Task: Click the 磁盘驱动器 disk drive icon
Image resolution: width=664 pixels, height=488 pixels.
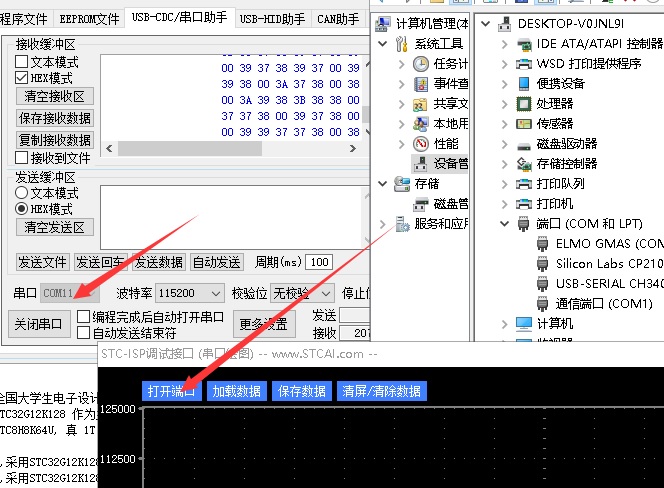Action: pos(524,147)
